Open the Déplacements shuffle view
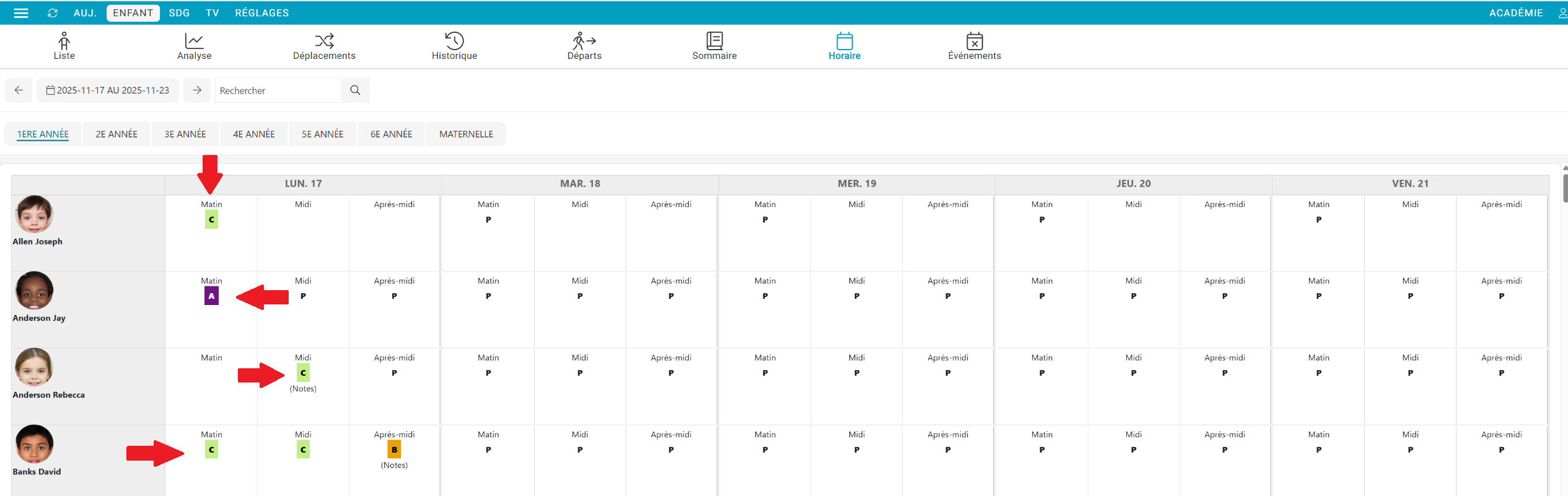Viewport: 1568px width, 496px height. pyautogui.click(x=324, y=46)
